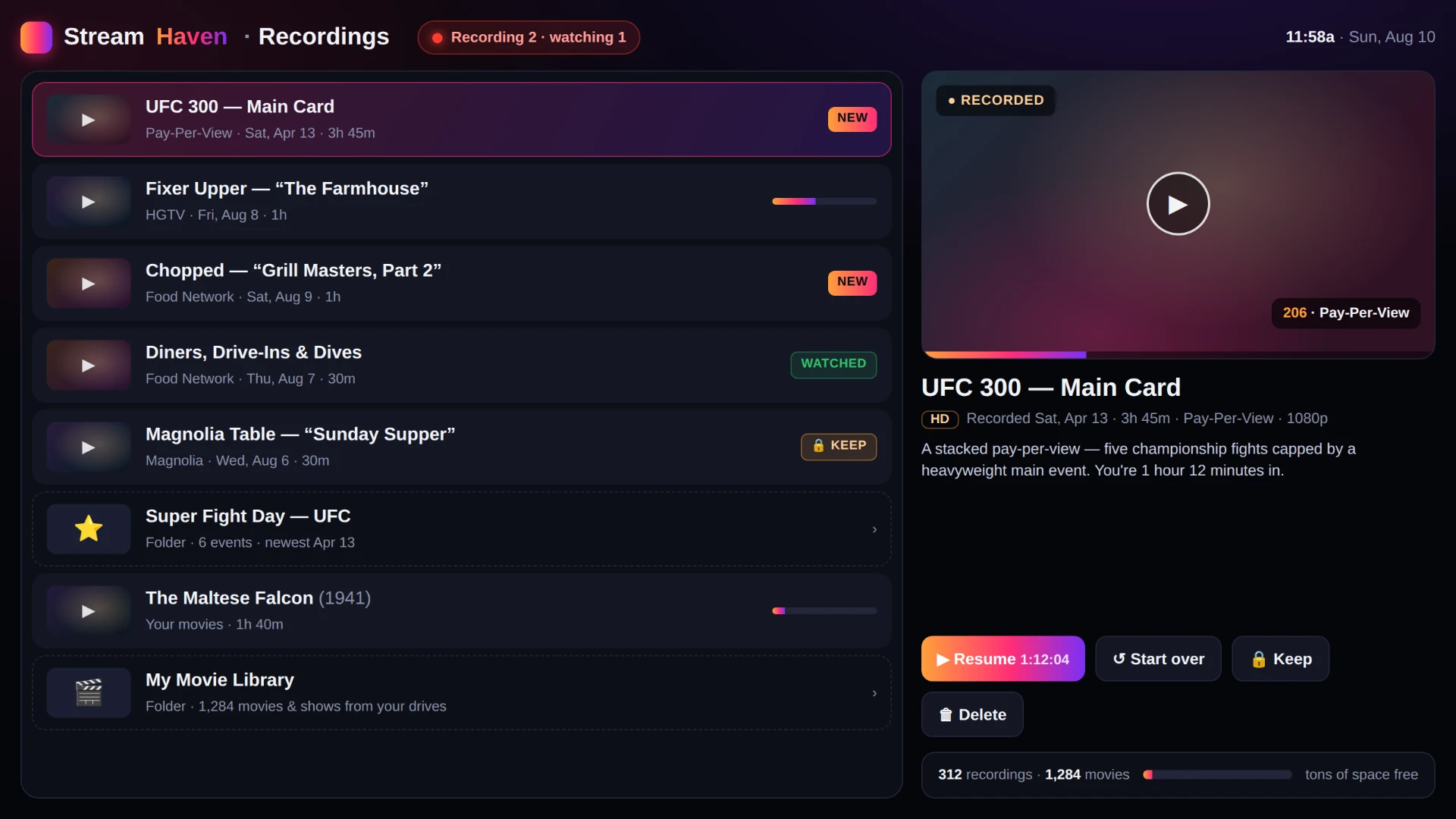Open the clapperboard My Movie Library icon
Image resolution: width=1456 pixels, height=819 pixels.
pos(89,693)
